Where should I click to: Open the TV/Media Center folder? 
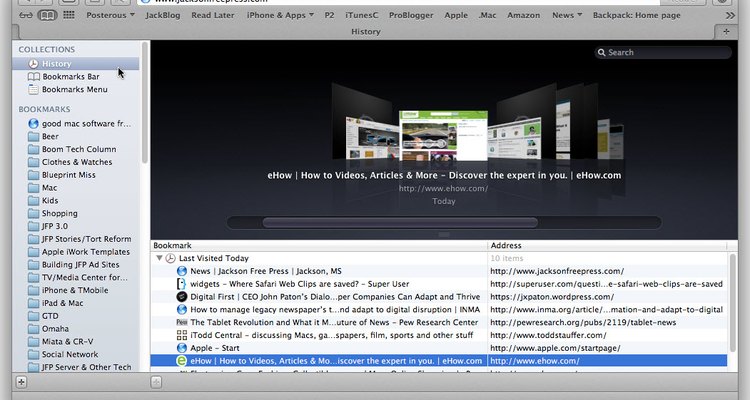[x=76, y=278]
